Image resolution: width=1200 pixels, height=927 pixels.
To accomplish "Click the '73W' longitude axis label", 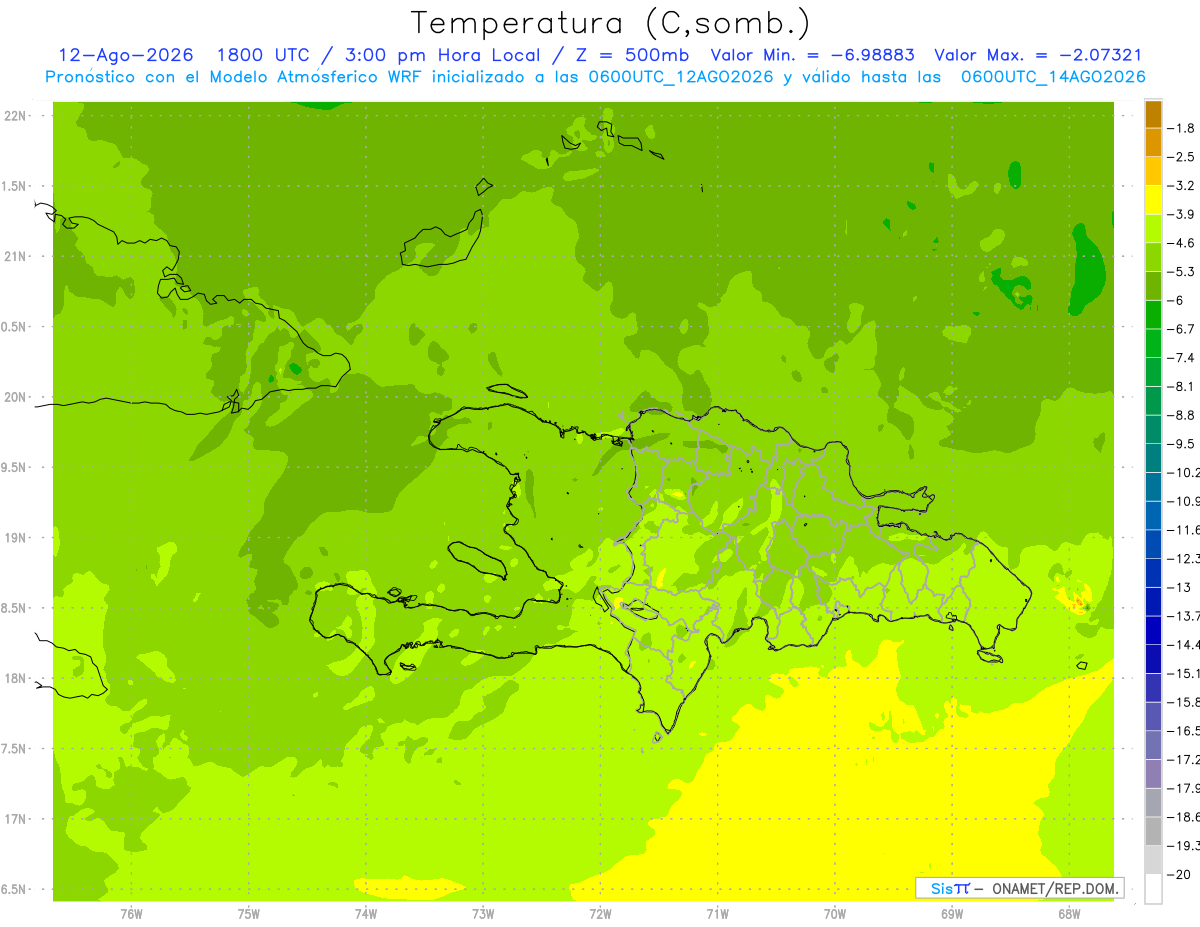I will tap(483, 914).
